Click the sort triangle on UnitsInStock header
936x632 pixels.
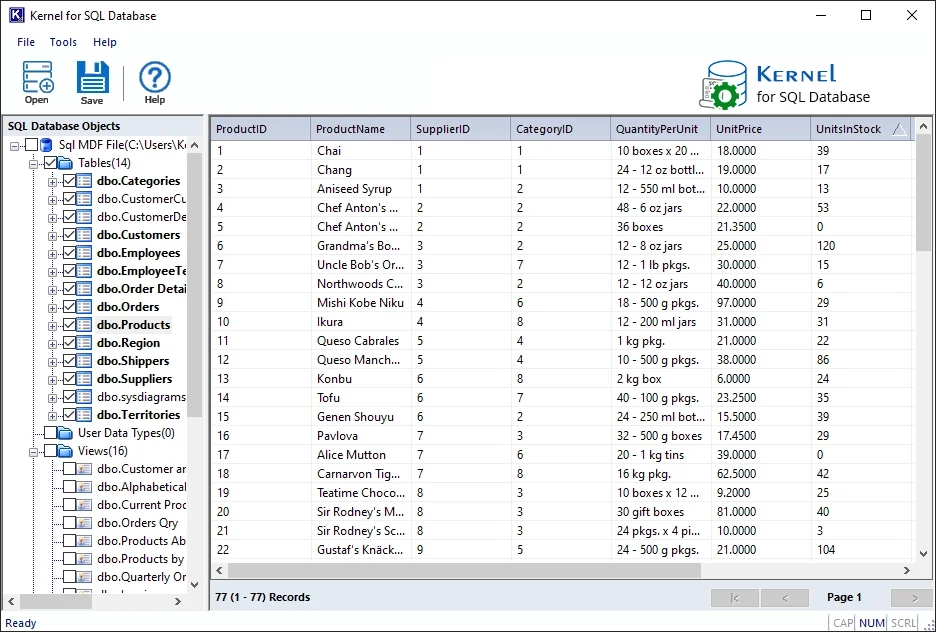[x=899, y=129]
